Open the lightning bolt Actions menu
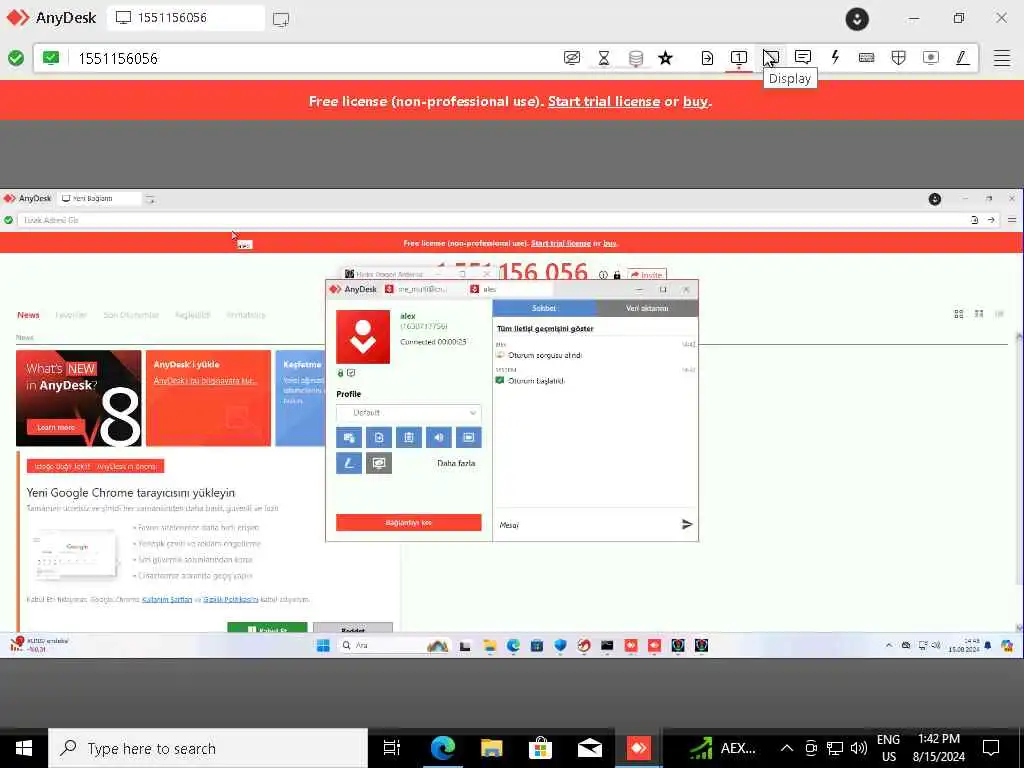The image size is (1024, 768). (x=835, y=57)
